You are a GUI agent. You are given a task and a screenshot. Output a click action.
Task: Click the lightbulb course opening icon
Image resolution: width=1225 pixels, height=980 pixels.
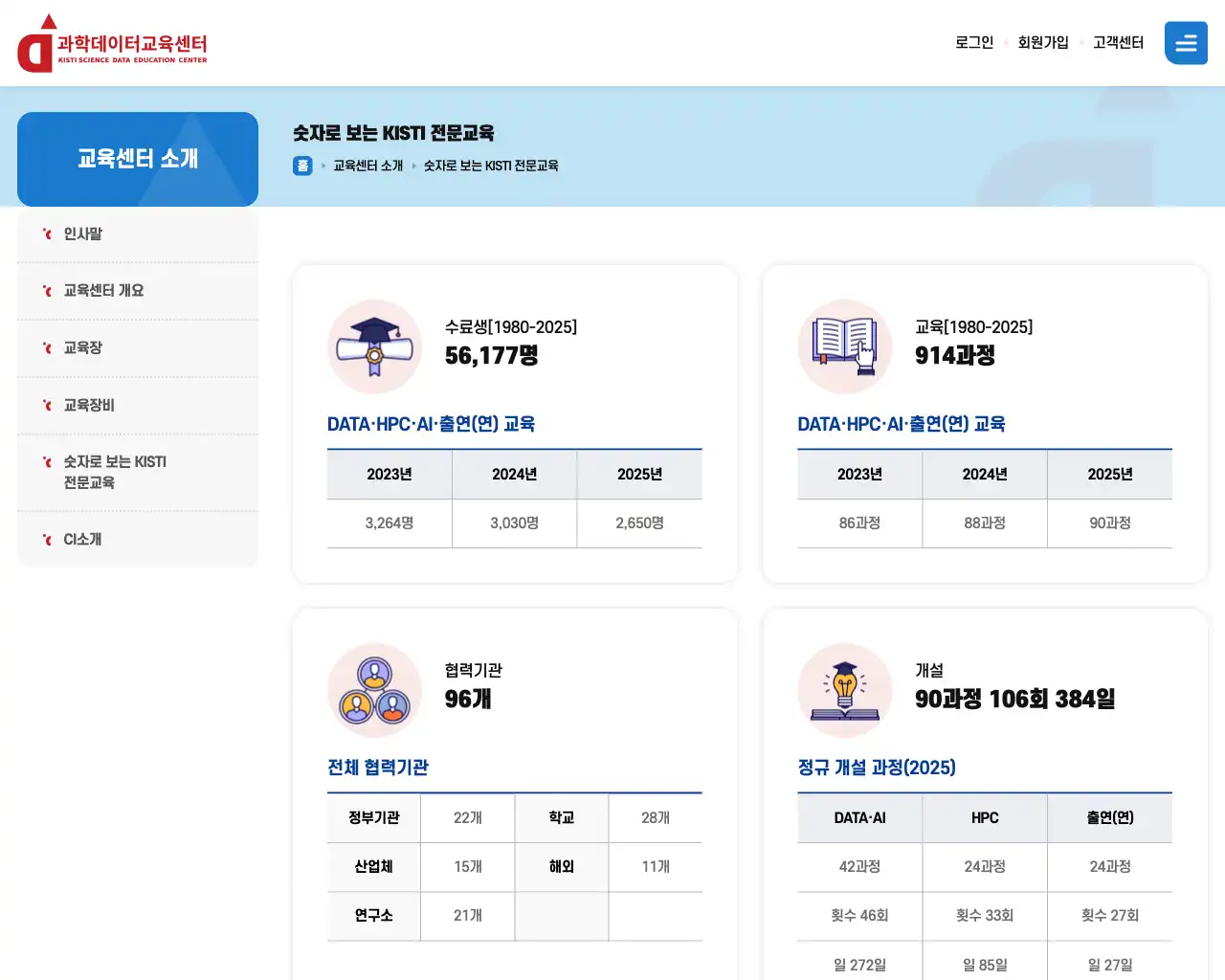click(x=845, y=690)
